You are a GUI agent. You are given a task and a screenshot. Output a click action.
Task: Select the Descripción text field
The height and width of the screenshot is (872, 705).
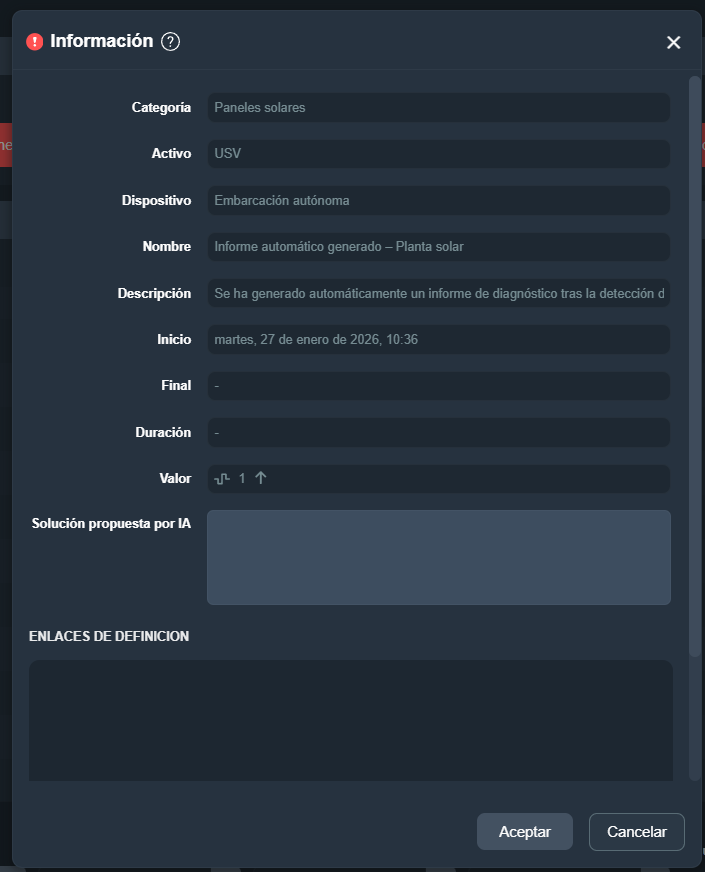click(x=439, y=293)
